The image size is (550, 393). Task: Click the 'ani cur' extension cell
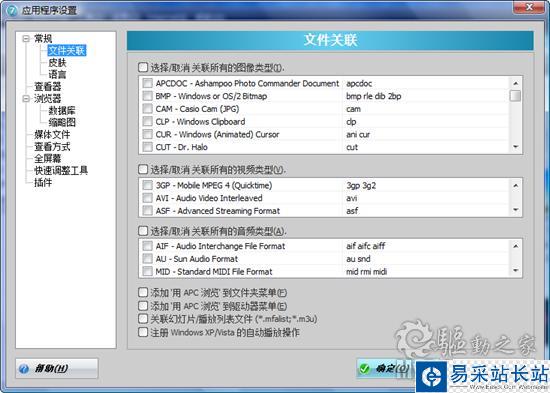(358, 134)
